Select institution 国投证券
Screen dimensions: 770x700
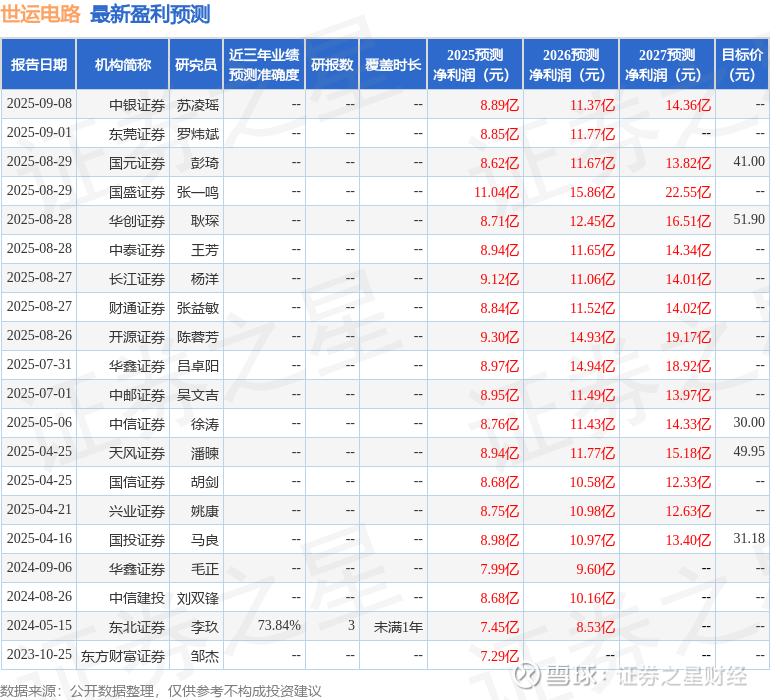click(137, 540)
